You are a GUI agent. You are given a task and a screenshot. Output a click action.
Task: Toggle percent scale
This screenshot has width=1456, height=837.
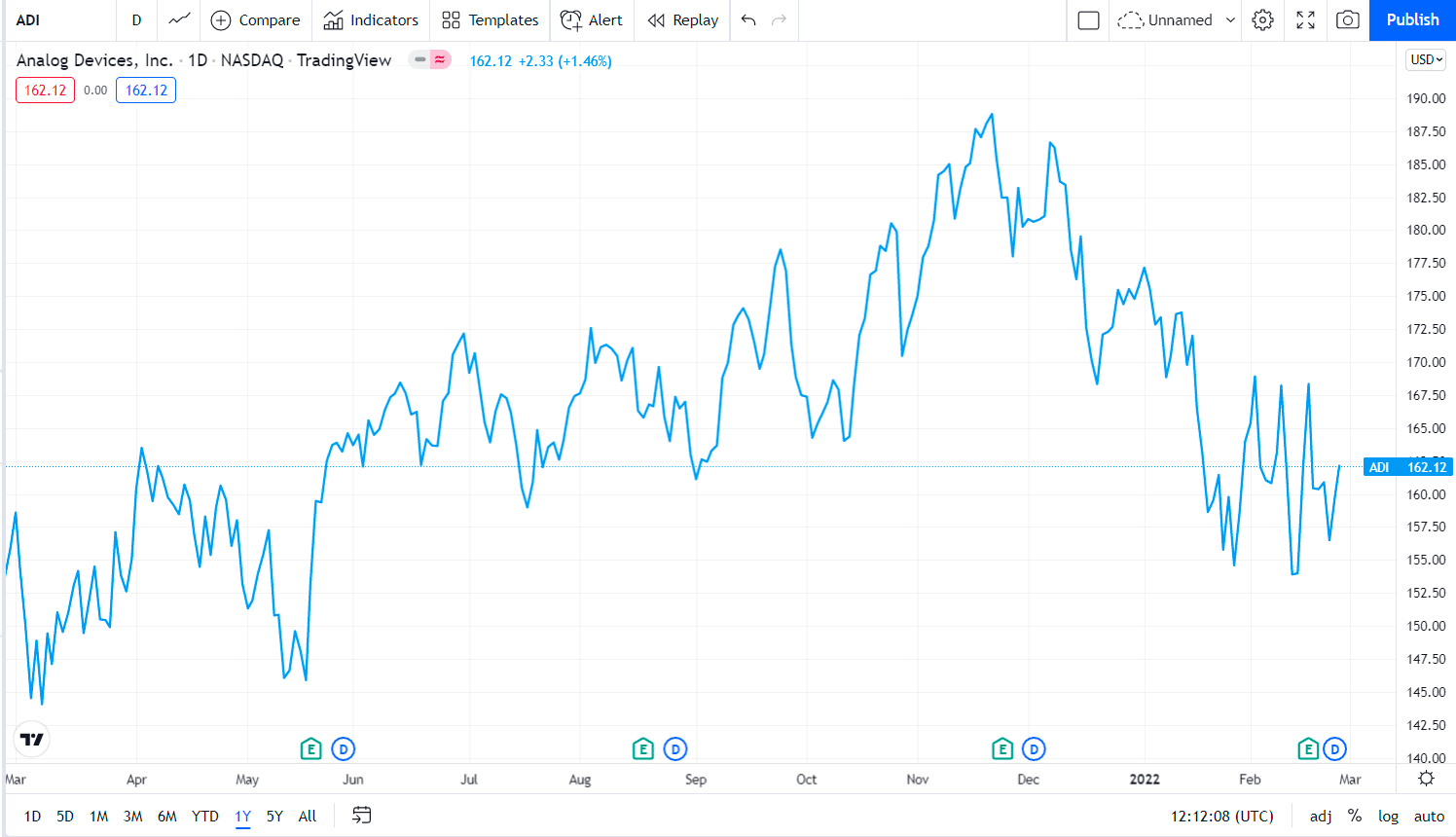tap(1355, 817)
